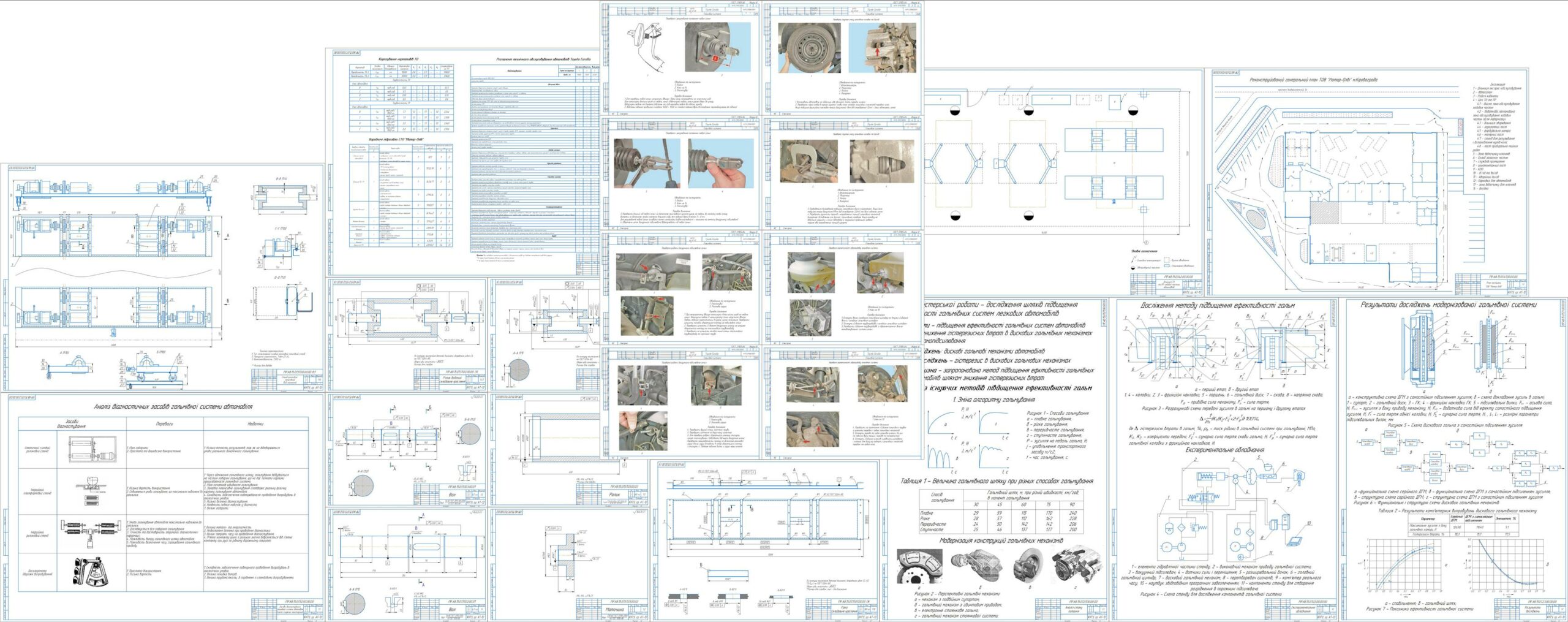Click the 'Маточка' title block label
The height and width of the screenshot is (622, 1568).
[x=615, y=609]
